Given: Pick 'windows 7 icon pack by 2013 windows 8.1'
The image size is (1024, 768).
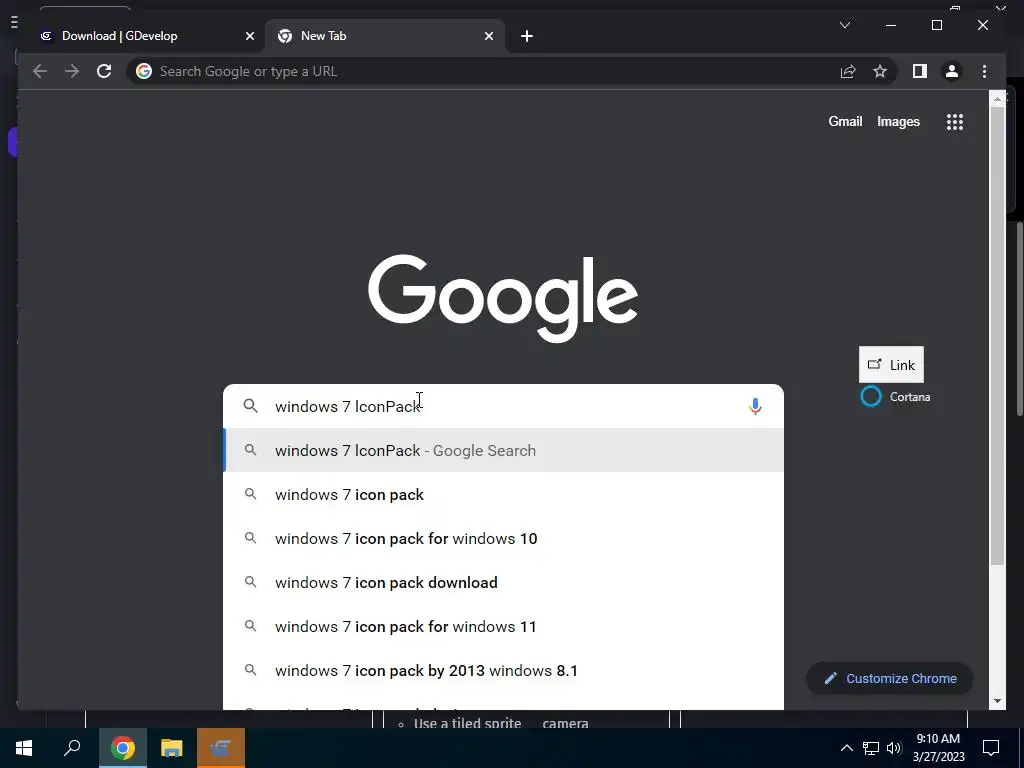Looking at the screenshot, I should pos(503,671).
